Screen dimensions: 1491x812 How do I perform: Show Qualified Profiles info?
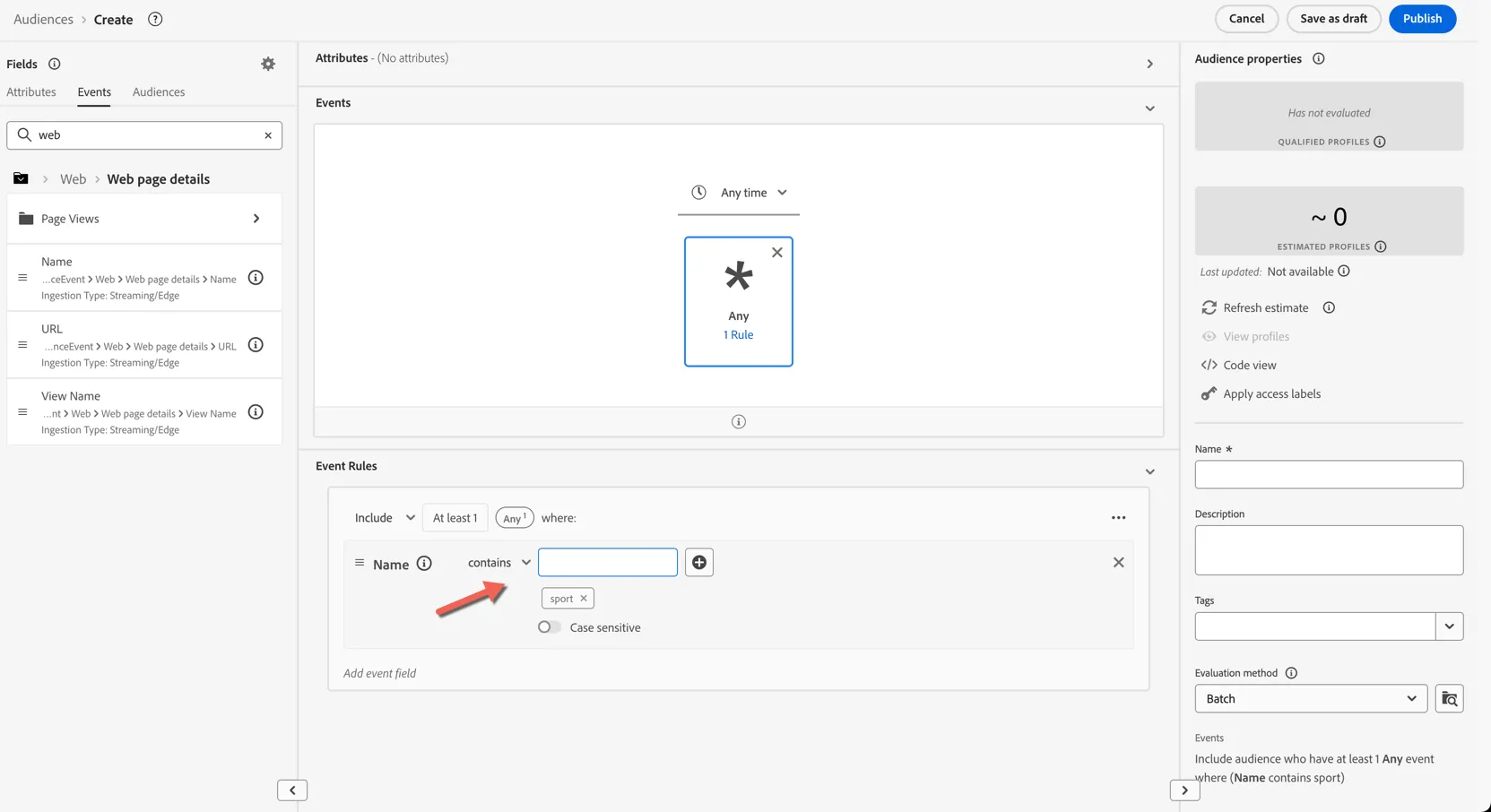[x=1380, y=142]
